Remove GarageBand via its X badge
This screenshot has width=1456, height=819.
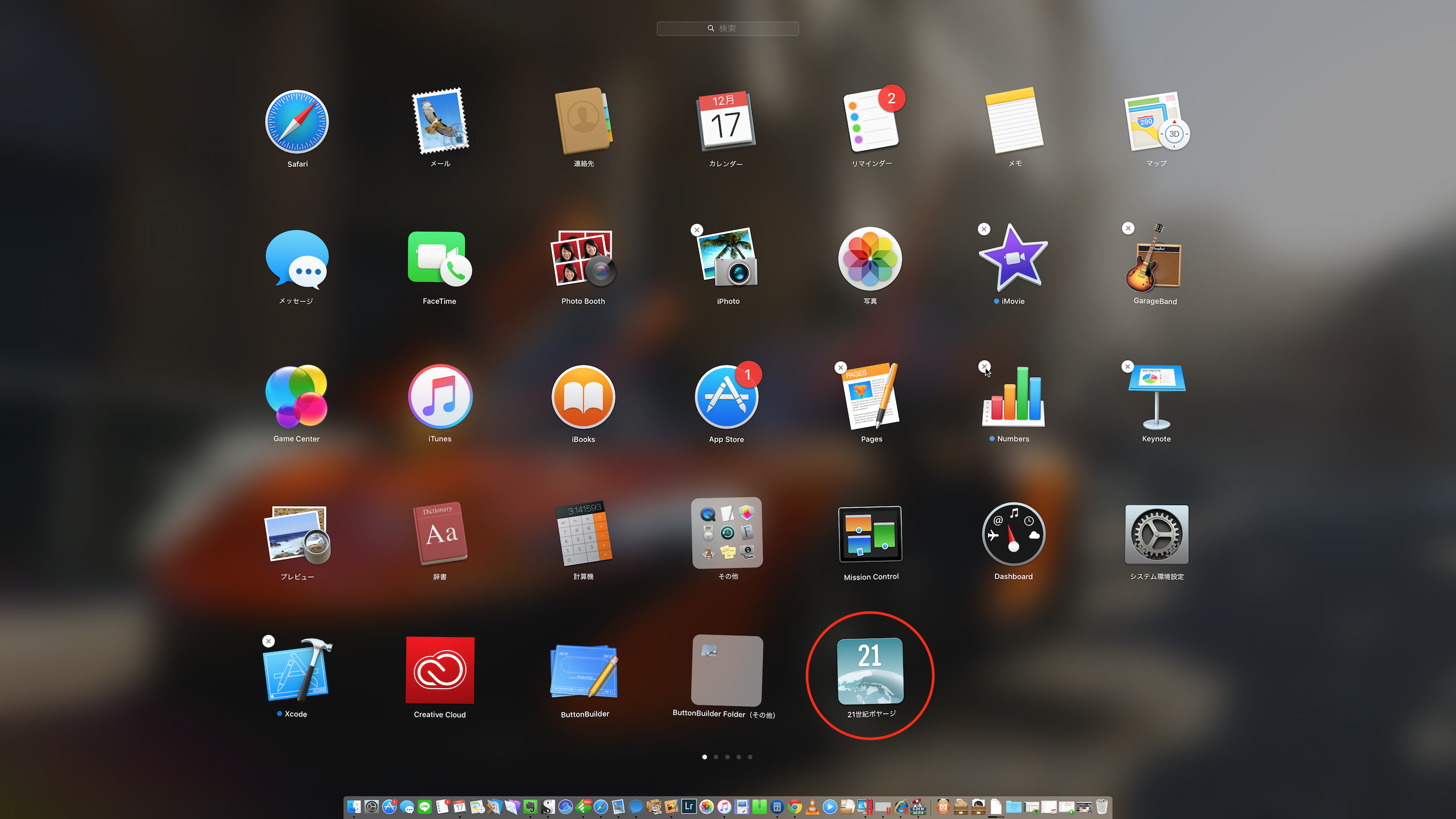pyautogui.click(x=1128, y=229)
